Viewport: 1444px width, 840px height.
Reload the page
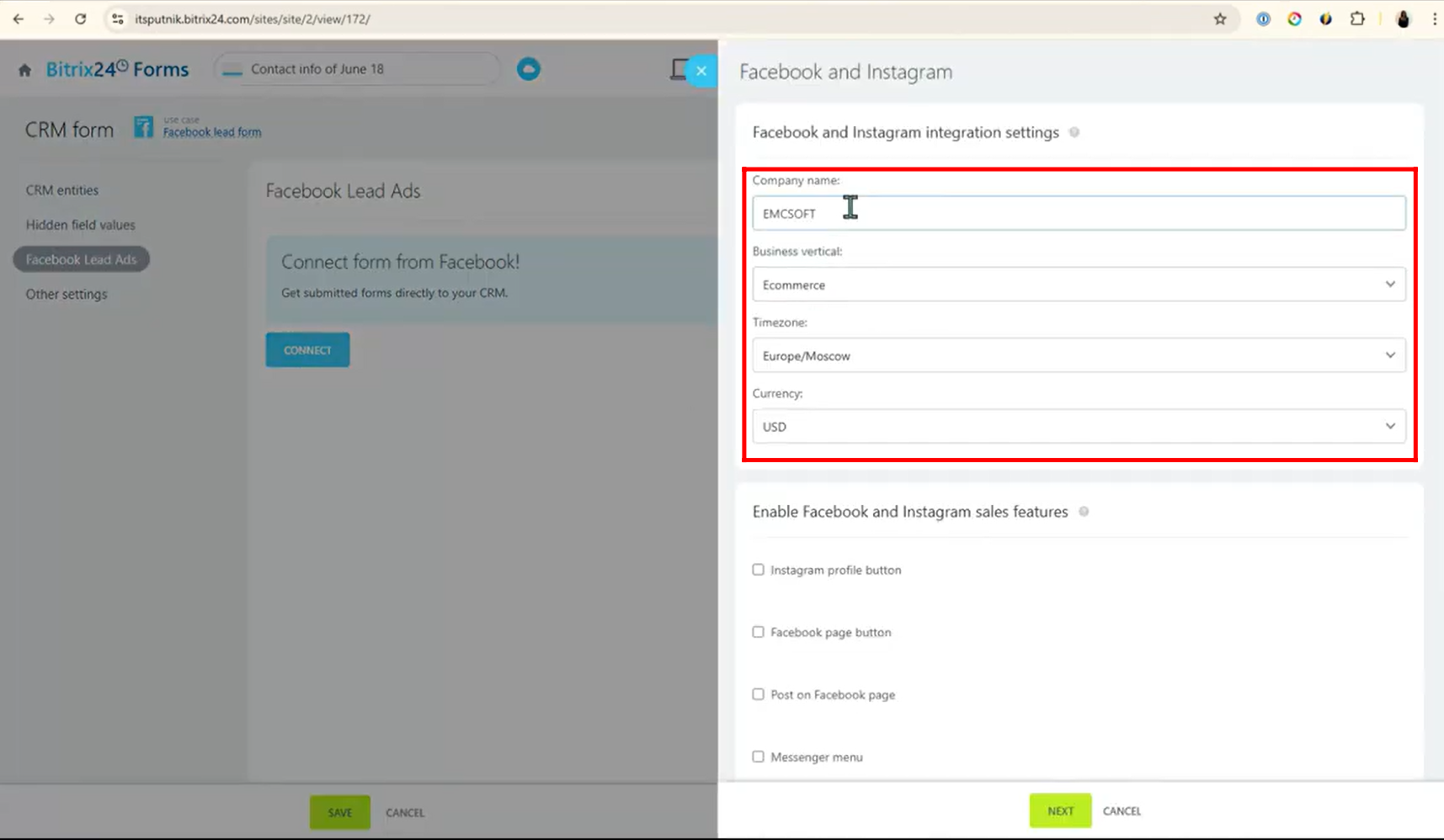[x=80, y=19]
